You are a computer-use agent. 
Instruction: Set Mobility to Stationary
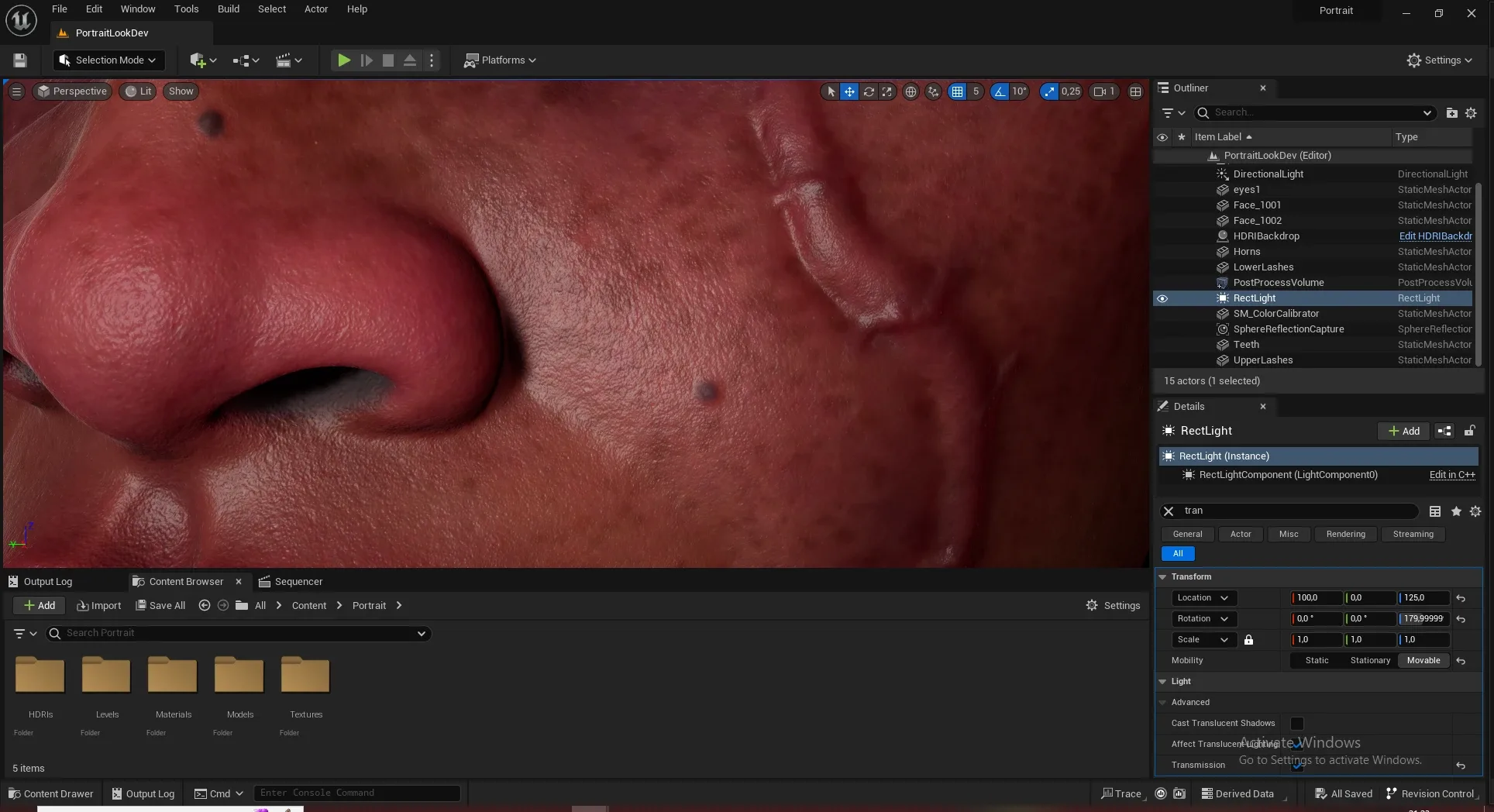pyautogui.click(x=1370, y=661)
